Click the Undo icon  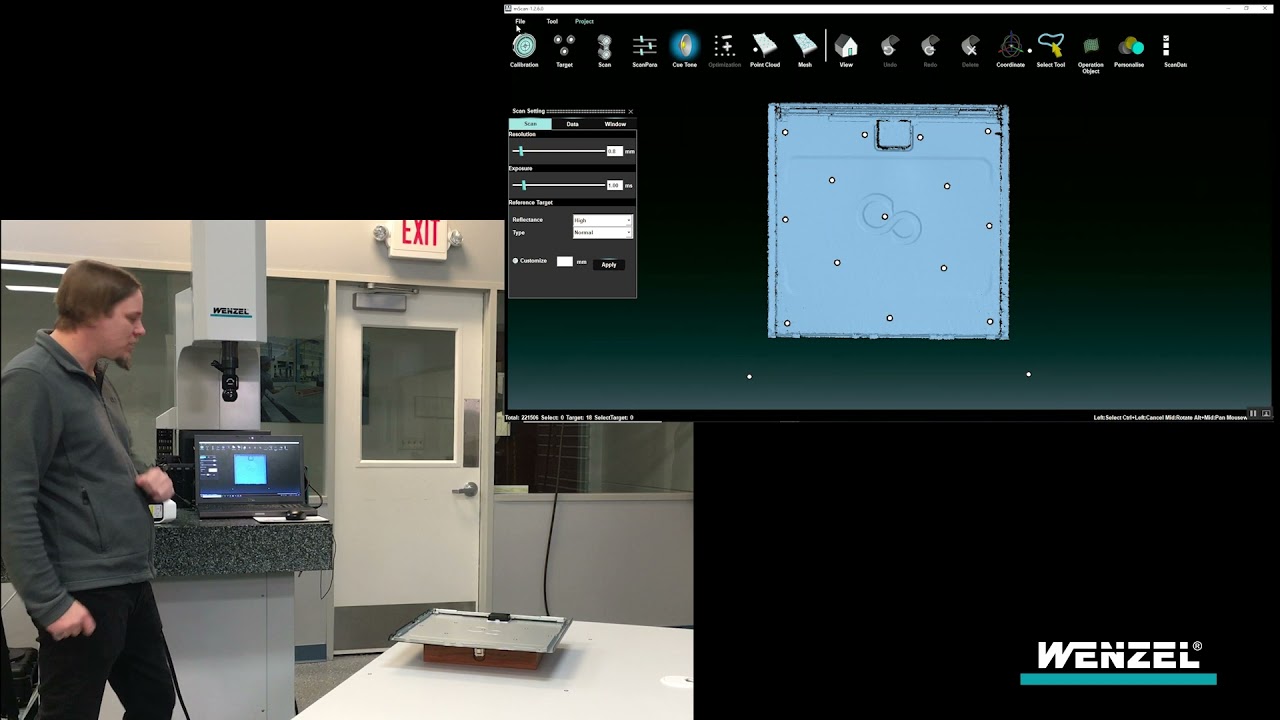(x=889, y=46)
